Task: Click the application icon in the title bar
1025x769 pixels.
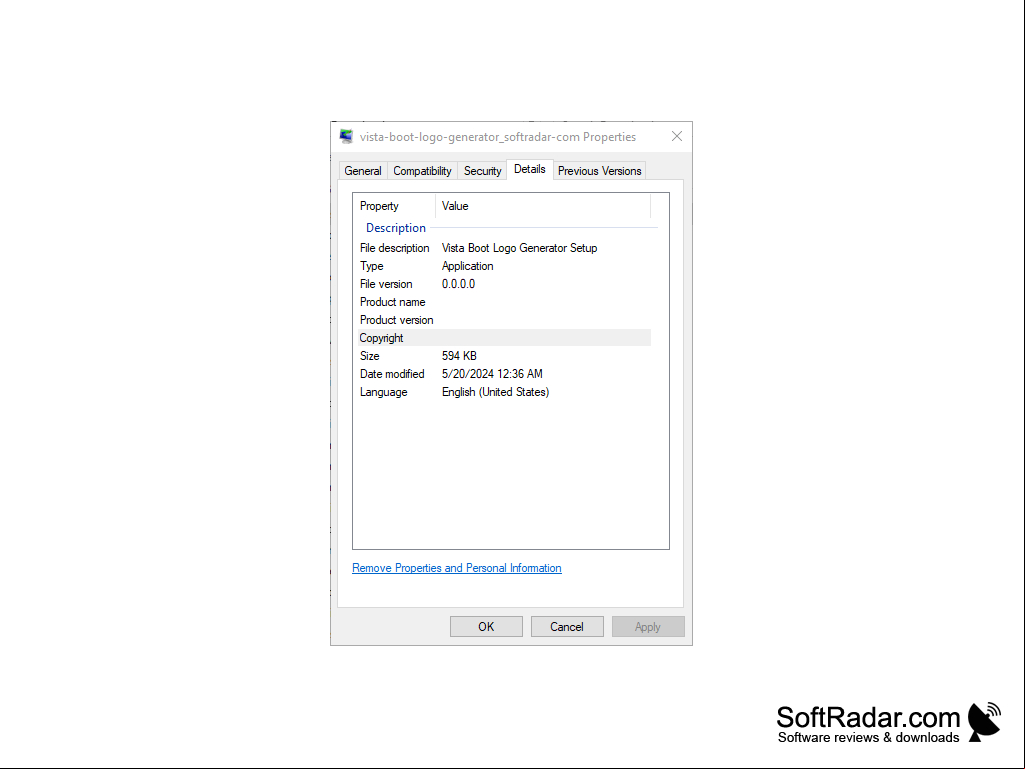Action: point(346,137)
